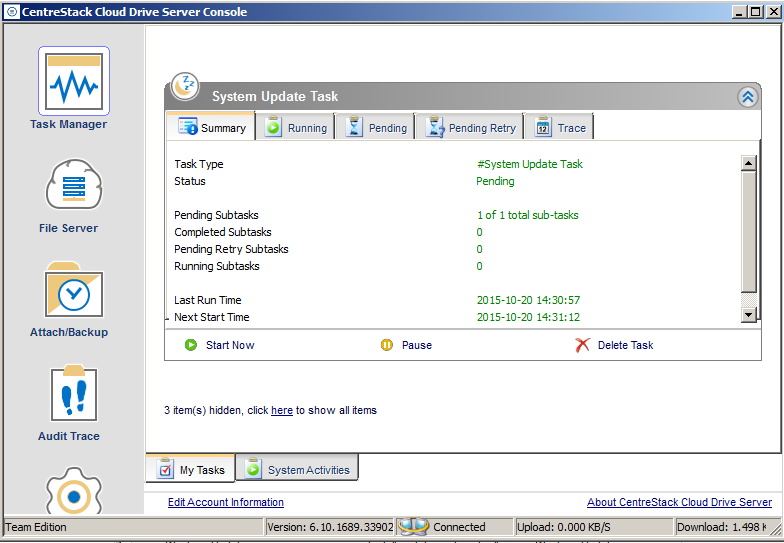
Task: Open the Audit Trace footprint icon
Action: (x=74, y=393)
